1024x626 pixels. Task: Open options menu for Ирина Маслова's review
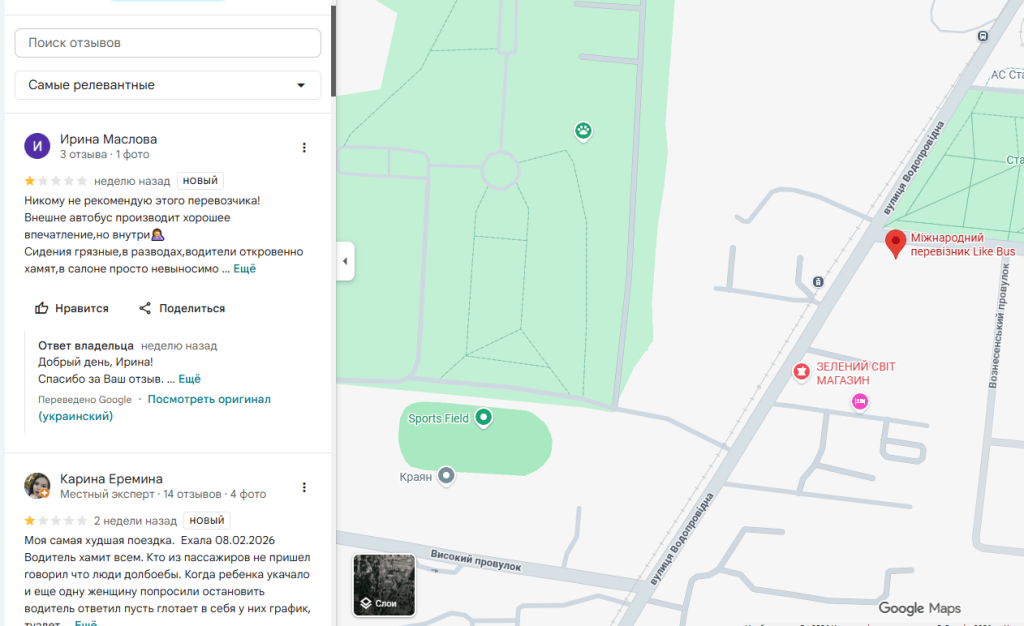pos(304,148)
